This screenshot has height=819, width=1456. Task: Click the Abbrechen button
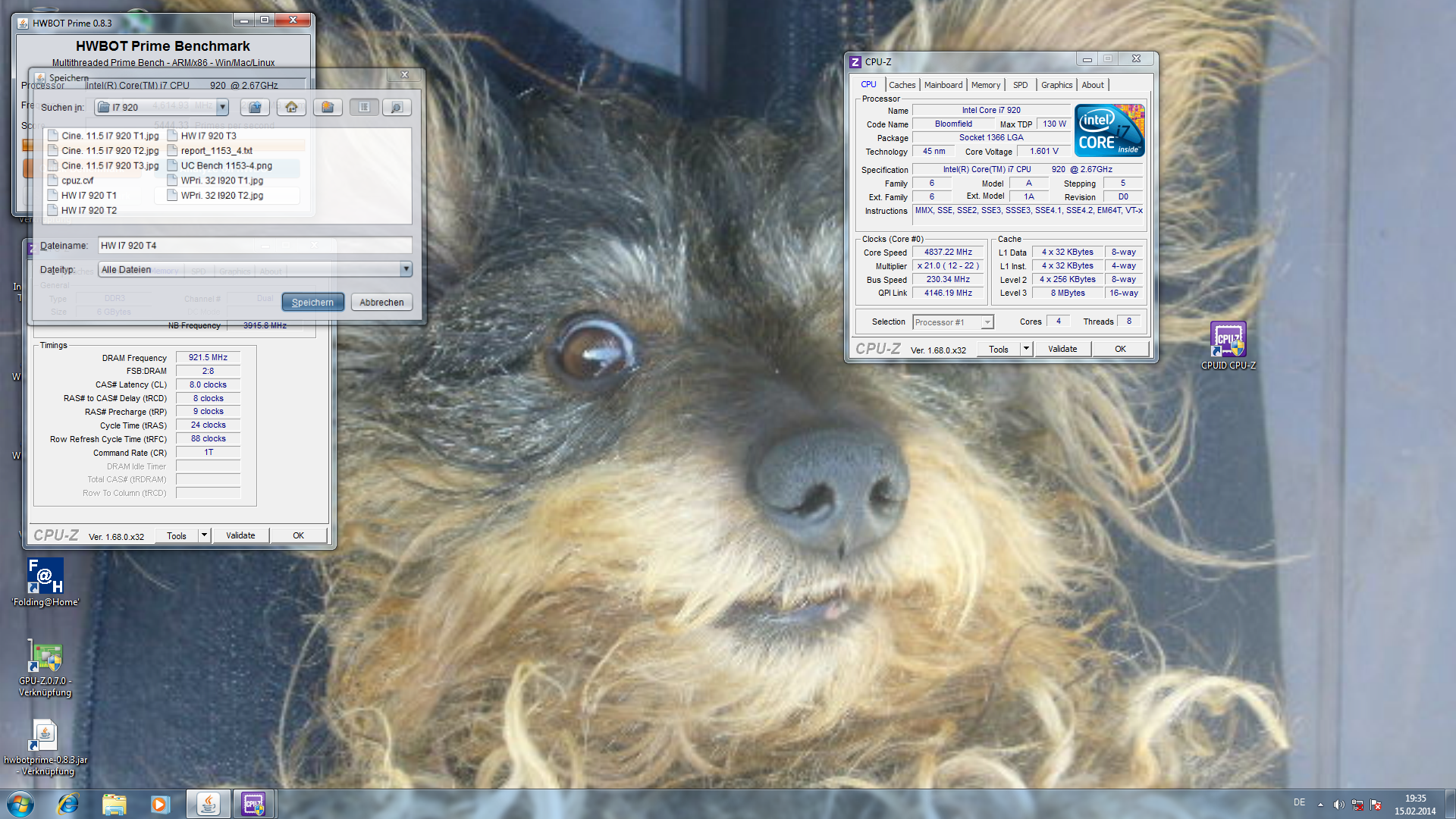381,302
